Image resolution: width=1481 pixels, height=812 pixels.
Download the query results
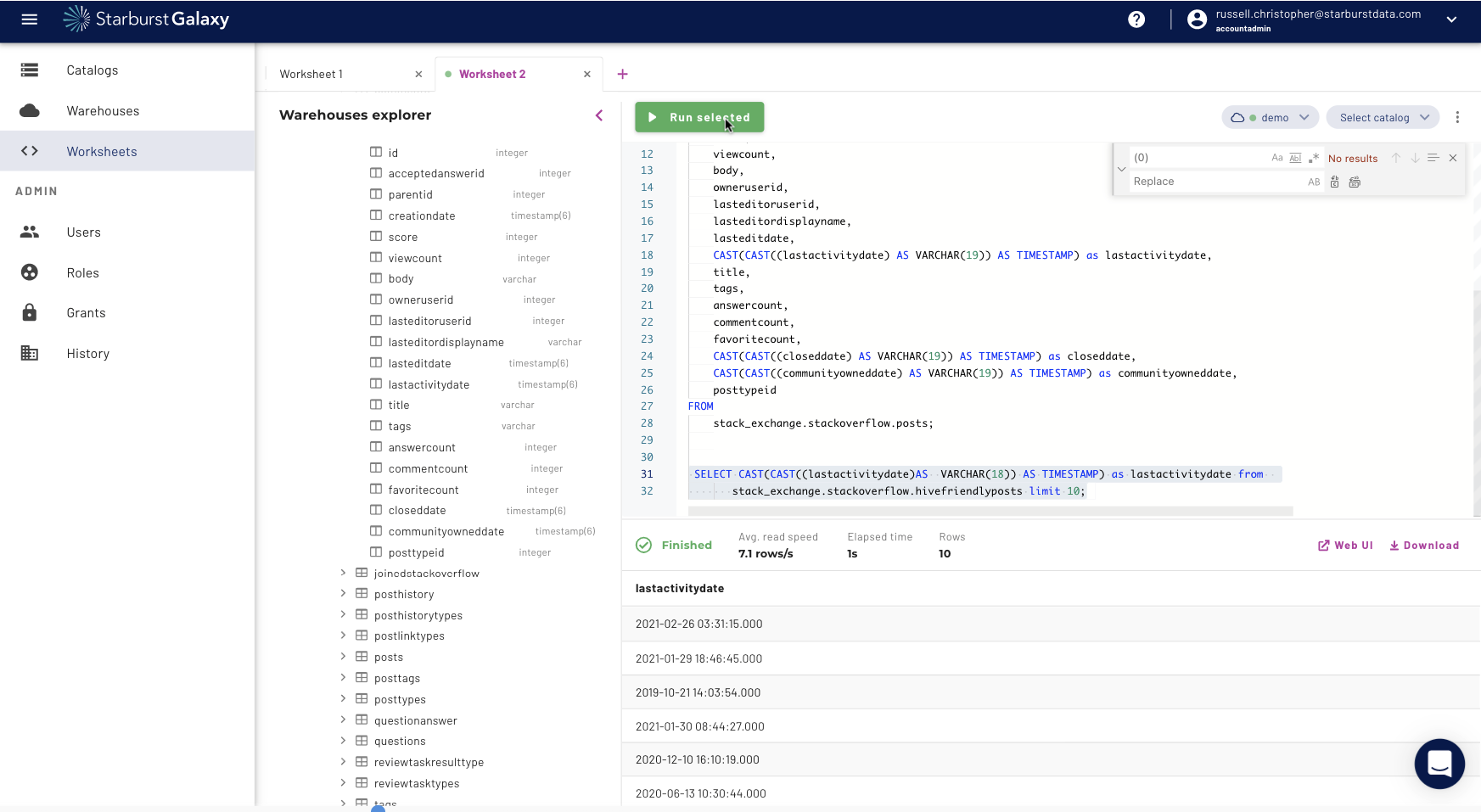(1423, 546)
